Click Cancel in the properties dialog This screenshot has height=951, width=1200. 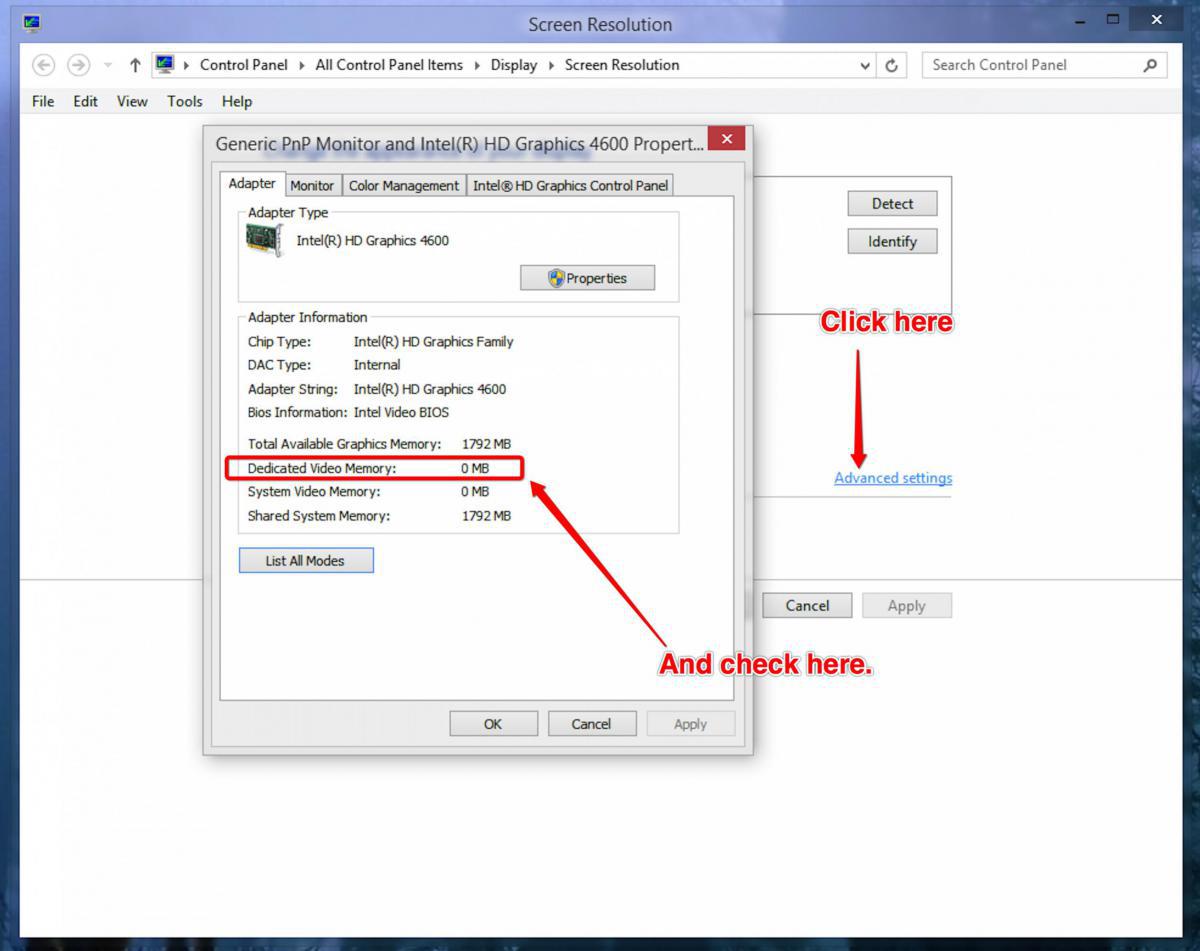point(591,724)
